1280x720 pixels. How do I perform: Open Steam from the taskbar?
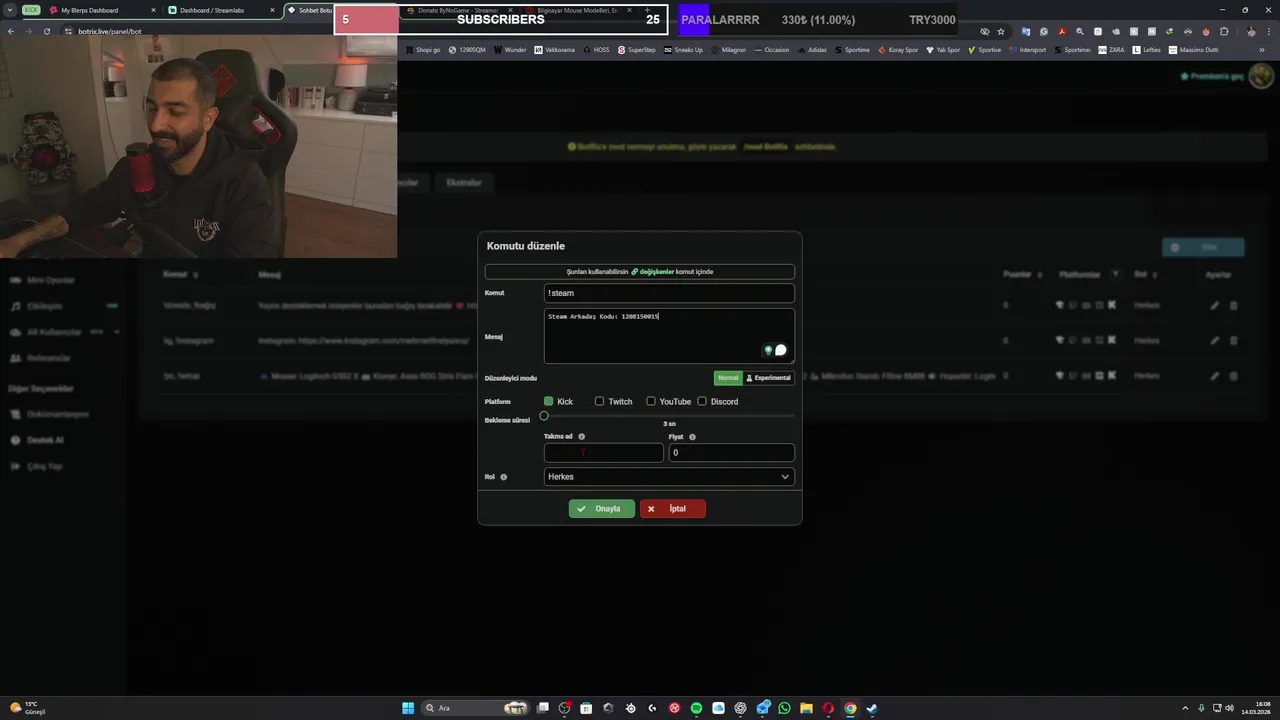pos(872,708)
